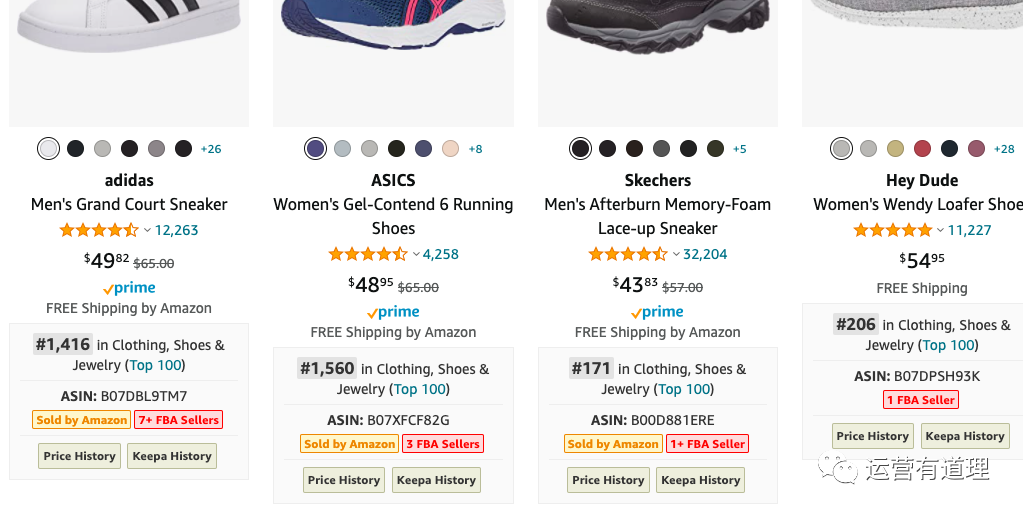Open Keepa History for the Skechers sneaker

click(x=700, y=480)
